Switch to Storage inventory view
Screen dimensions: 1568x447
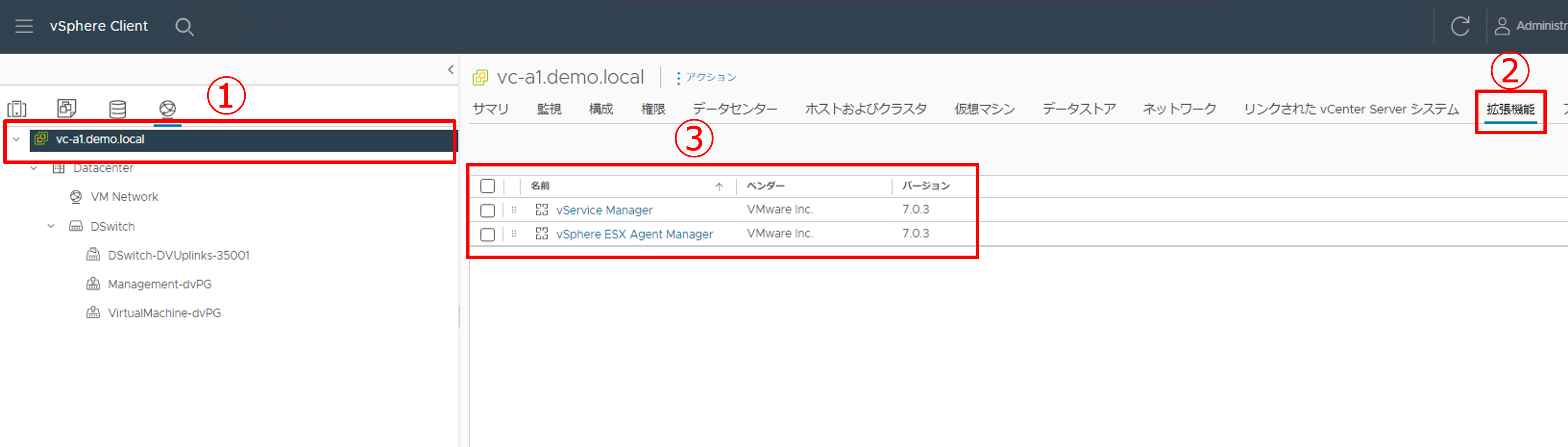coord(117,109)
